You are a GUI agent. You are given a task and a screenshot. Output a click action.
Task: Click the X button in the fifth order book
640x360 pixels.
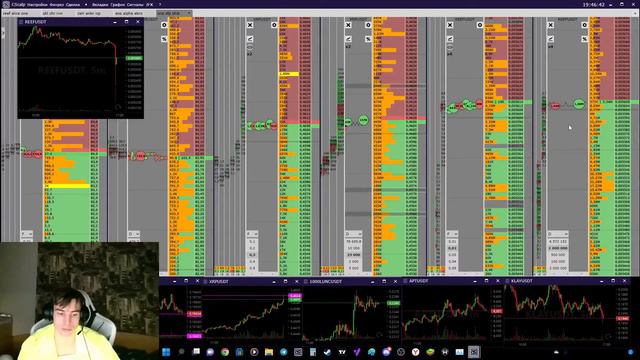pos(450,25)
